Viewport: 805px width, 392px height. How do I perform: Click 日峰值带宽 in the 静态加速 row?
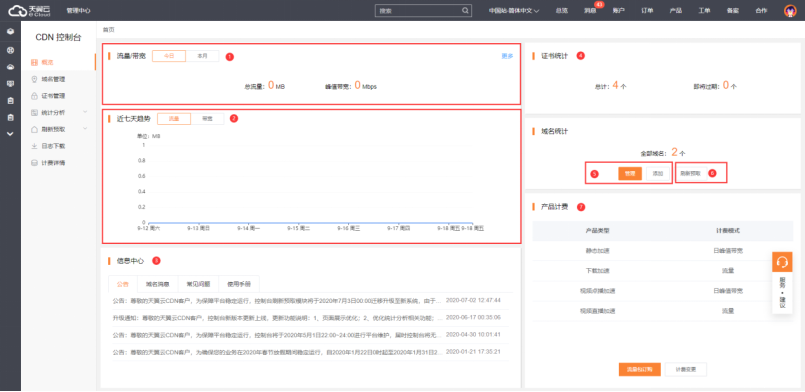click(728, 250)
